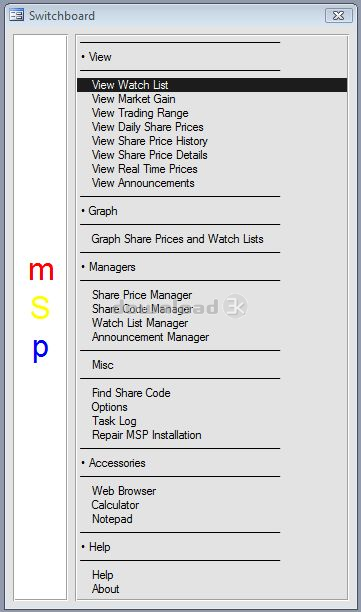Open View Trading Range
Viewport: 361px width, 612px height.
click(140, 113)
